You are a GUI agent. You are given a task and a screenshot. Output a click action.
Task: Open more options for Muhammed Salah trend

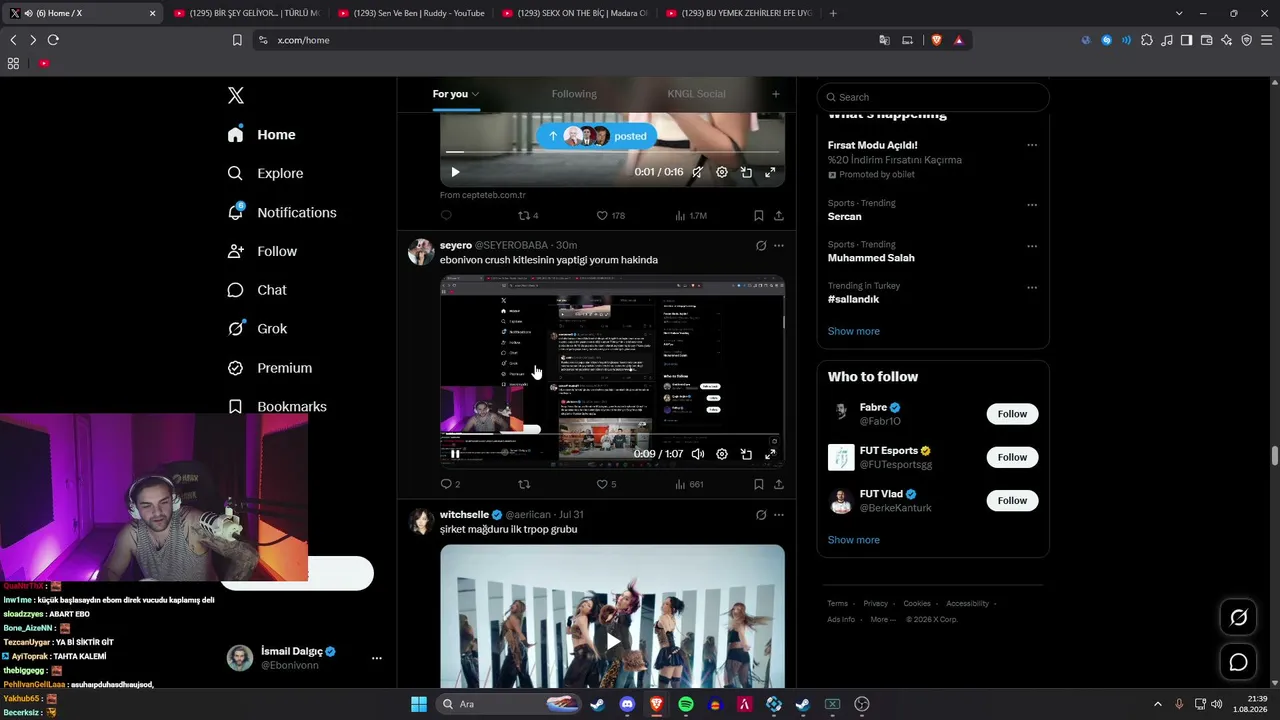point(1032,246)
